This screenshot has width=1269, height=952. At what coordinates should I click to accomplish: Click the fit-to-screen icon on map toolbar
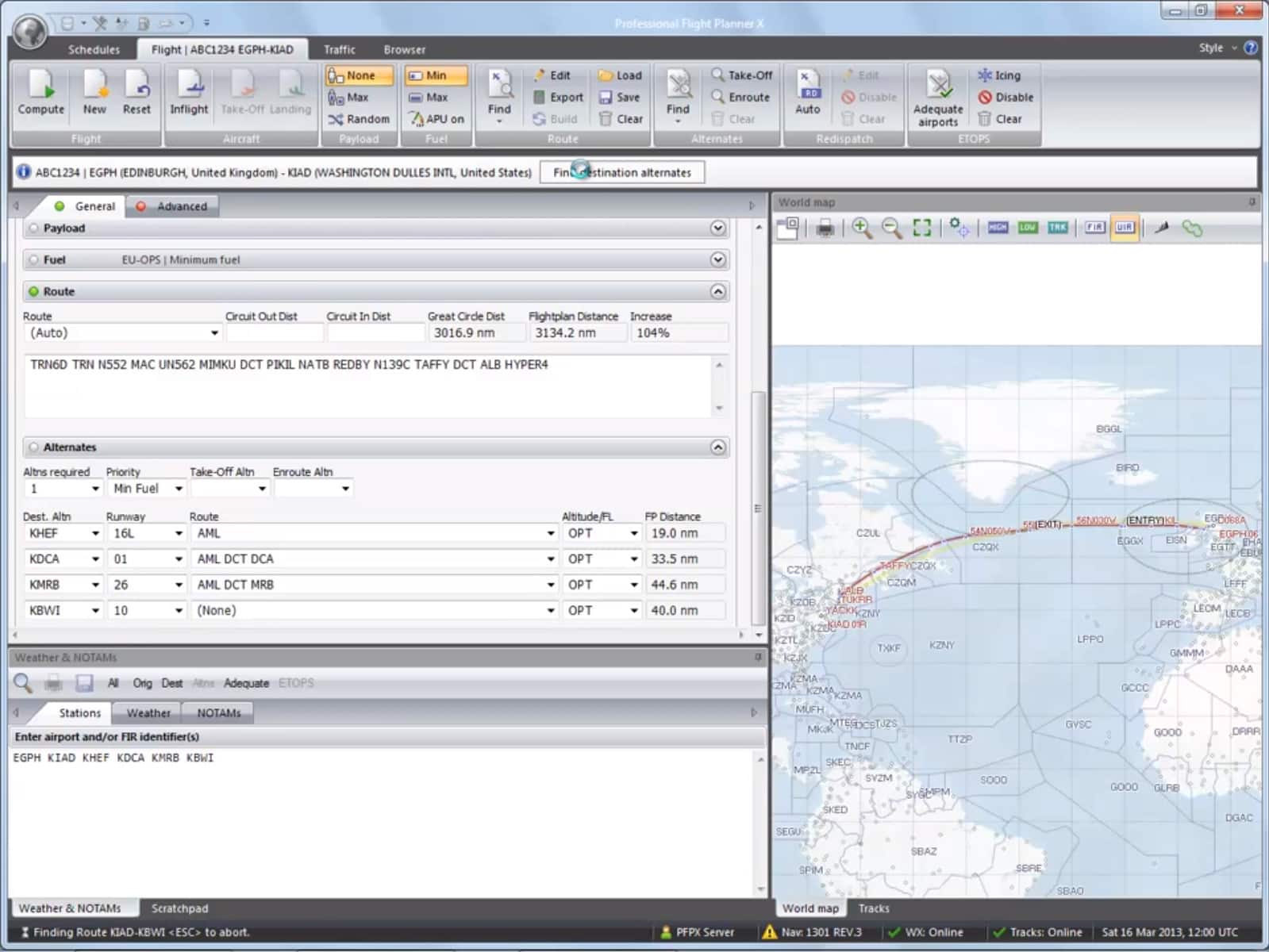tap(921, 228)
